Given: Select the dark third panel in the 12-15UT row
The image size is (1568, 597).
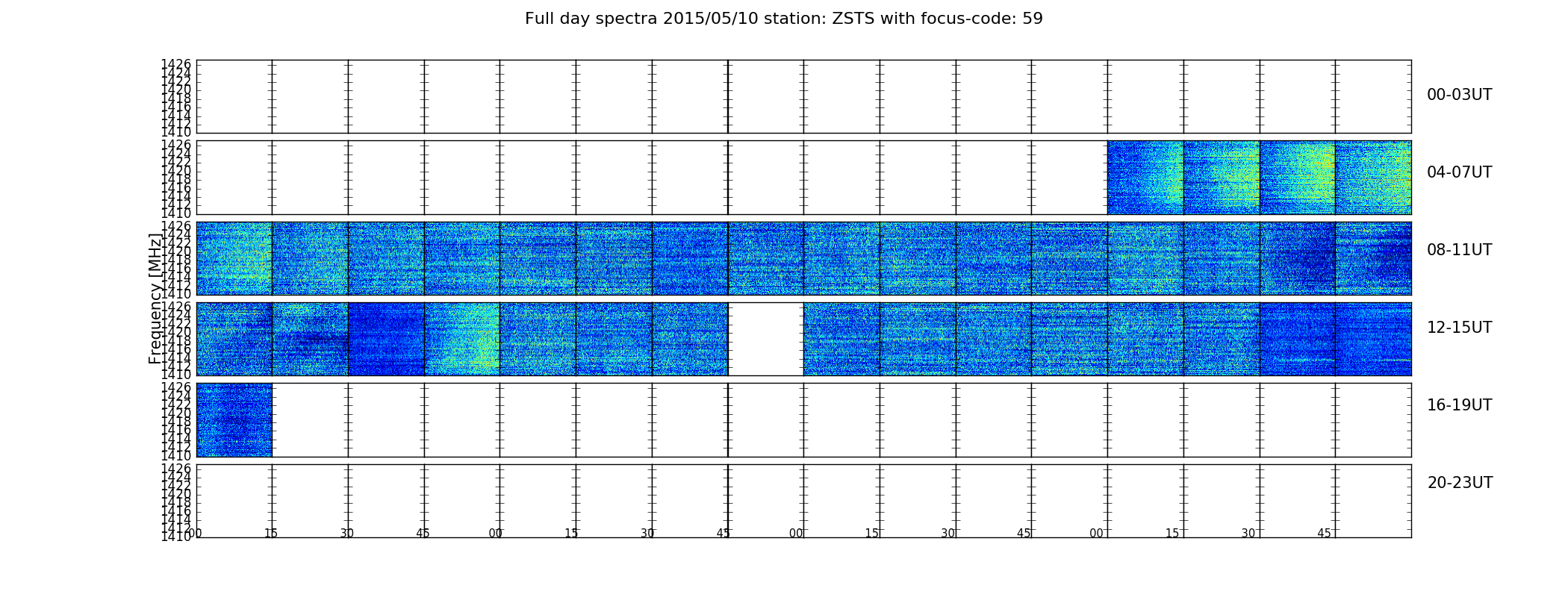Looking at the screenshot, I should (x=386, y=339).
